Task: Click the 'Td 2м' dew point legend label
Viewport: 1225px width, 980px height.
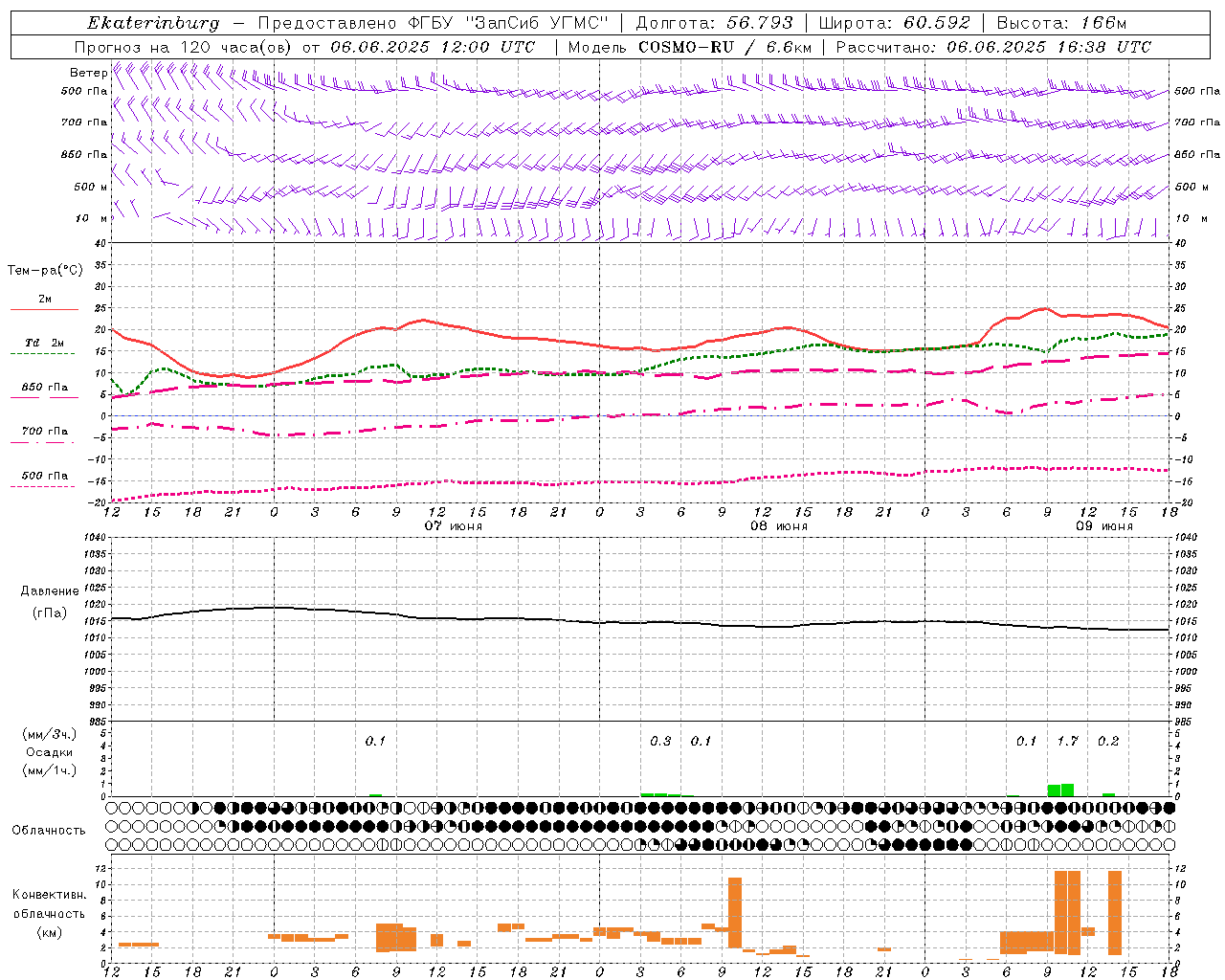Action: [x=45, y=343]
